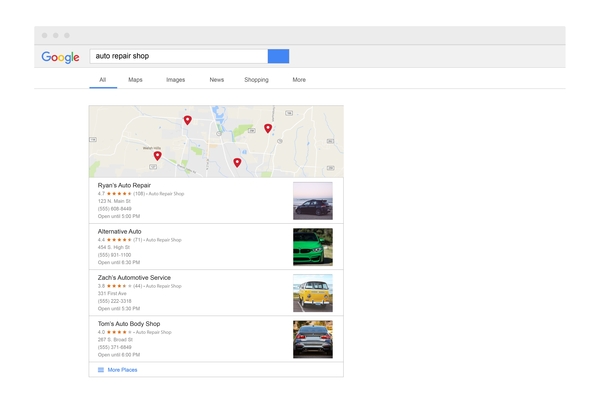This screenshot has width=600, height=413.
Task: Open the Alternative Auto listing title
Action: tap(119, 231)
